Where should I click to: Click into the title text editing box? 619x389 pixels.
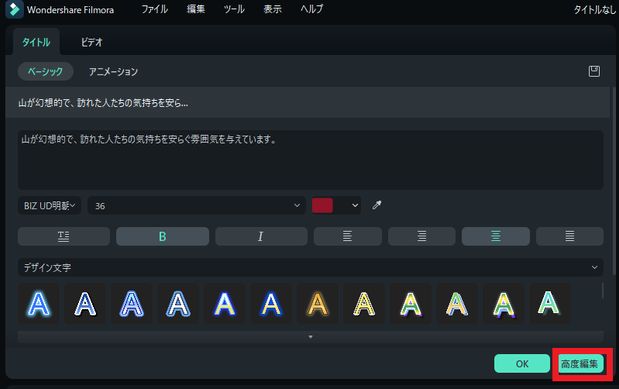click(310, 160)
